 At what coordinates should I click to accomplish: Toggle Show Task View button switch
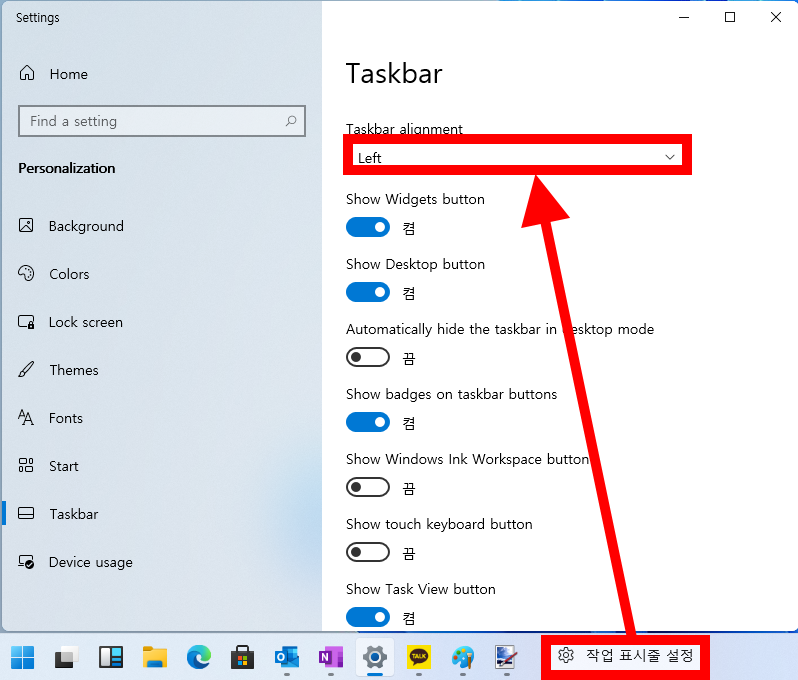pos(368,617)
